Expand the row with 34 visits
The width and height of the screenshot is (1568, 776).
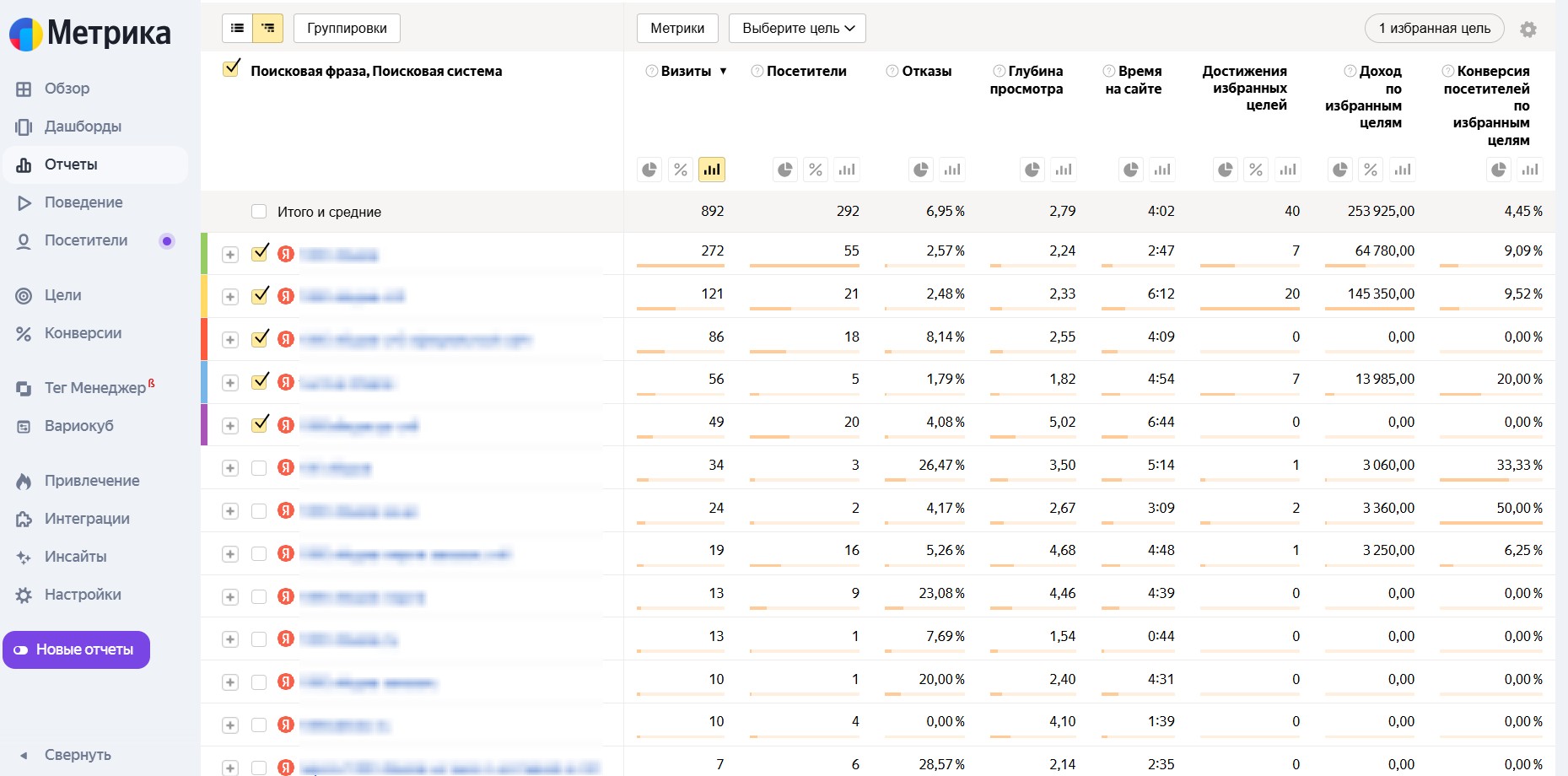[x=230, y=468]
